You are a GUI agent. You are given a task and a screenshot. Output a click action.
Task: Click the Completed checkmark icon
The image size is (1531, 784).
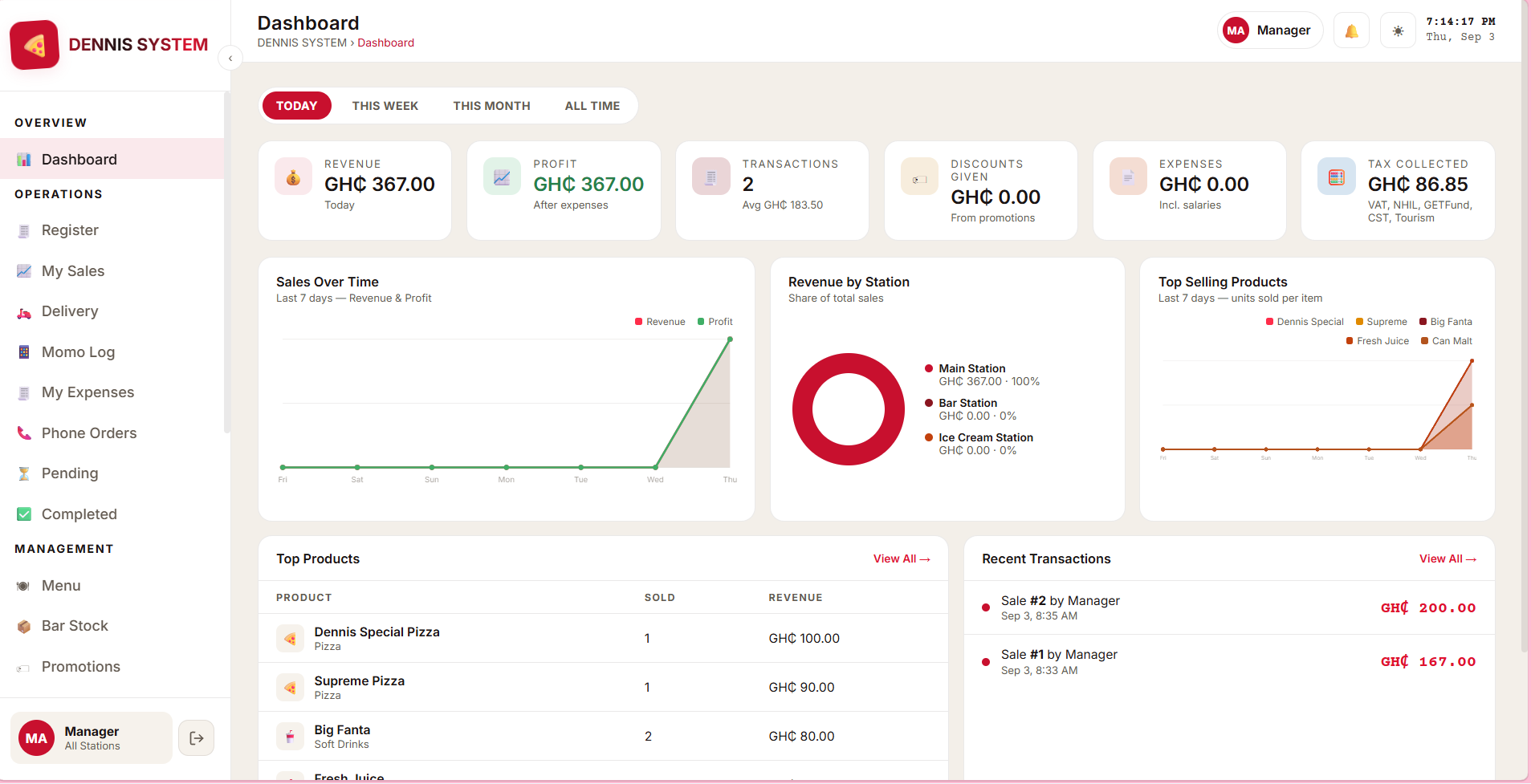coord(24,514)
